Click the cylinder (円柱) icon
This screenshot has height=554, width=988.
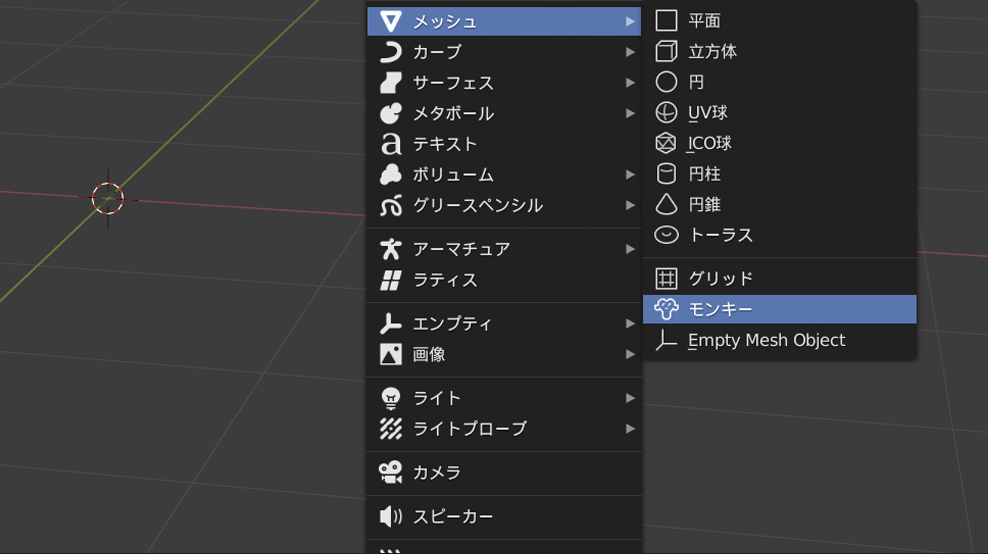tap(666, 174)
